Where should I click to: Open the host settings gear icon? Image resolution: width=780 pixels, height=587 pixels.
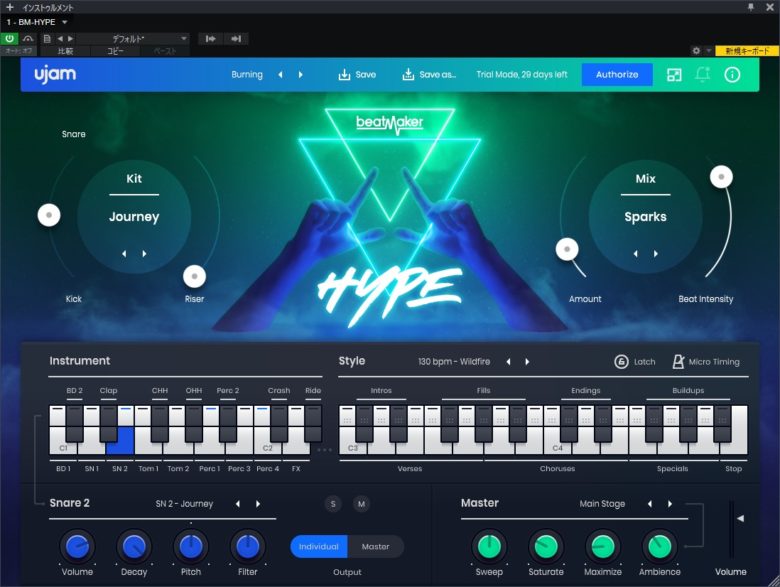coord(696,51)
